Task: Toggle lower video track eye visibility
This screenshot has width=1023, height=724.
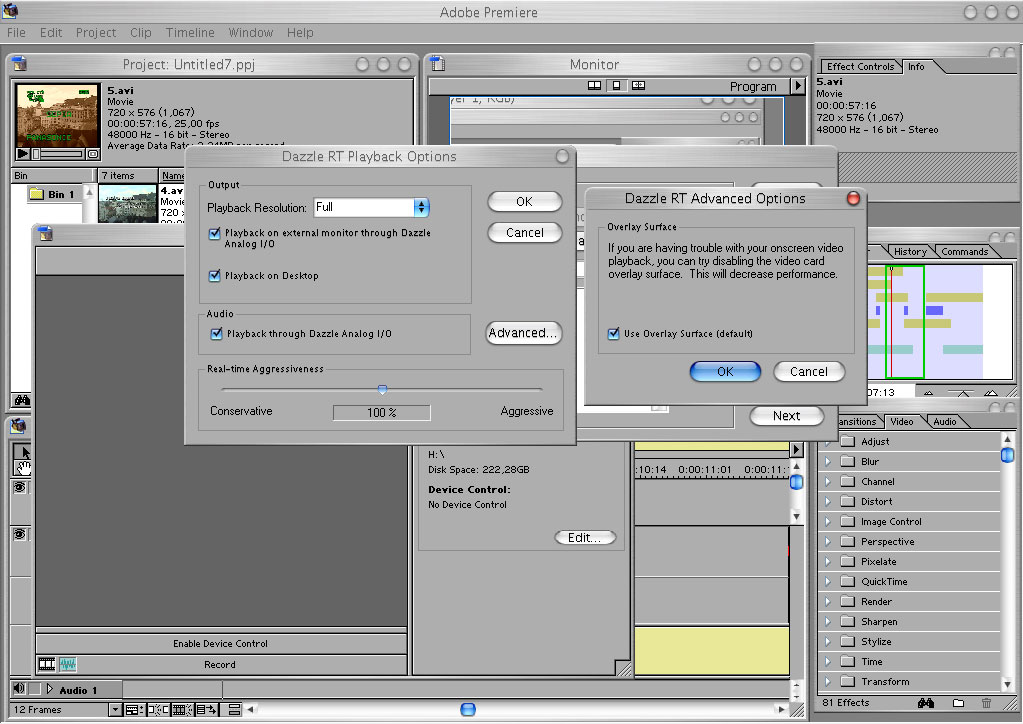Action: coord(20,534)
